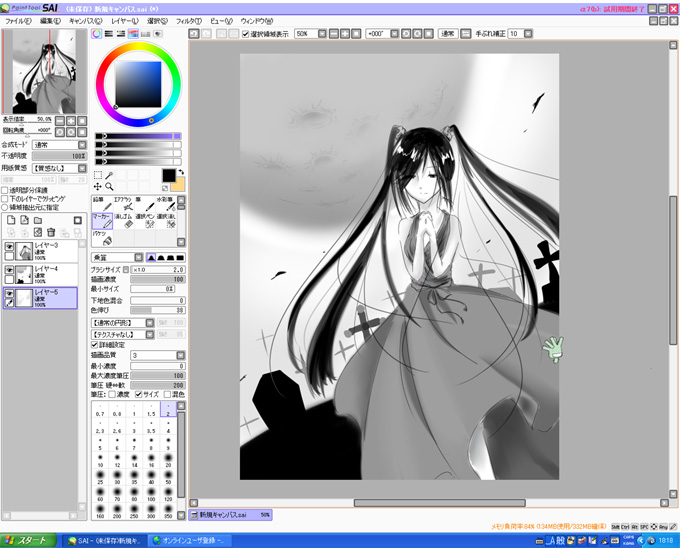The width and height of the screenshot is (680, 548).
Task: Toggle 筆圧 サイズ checkbox
Action: tap(139, 395)
